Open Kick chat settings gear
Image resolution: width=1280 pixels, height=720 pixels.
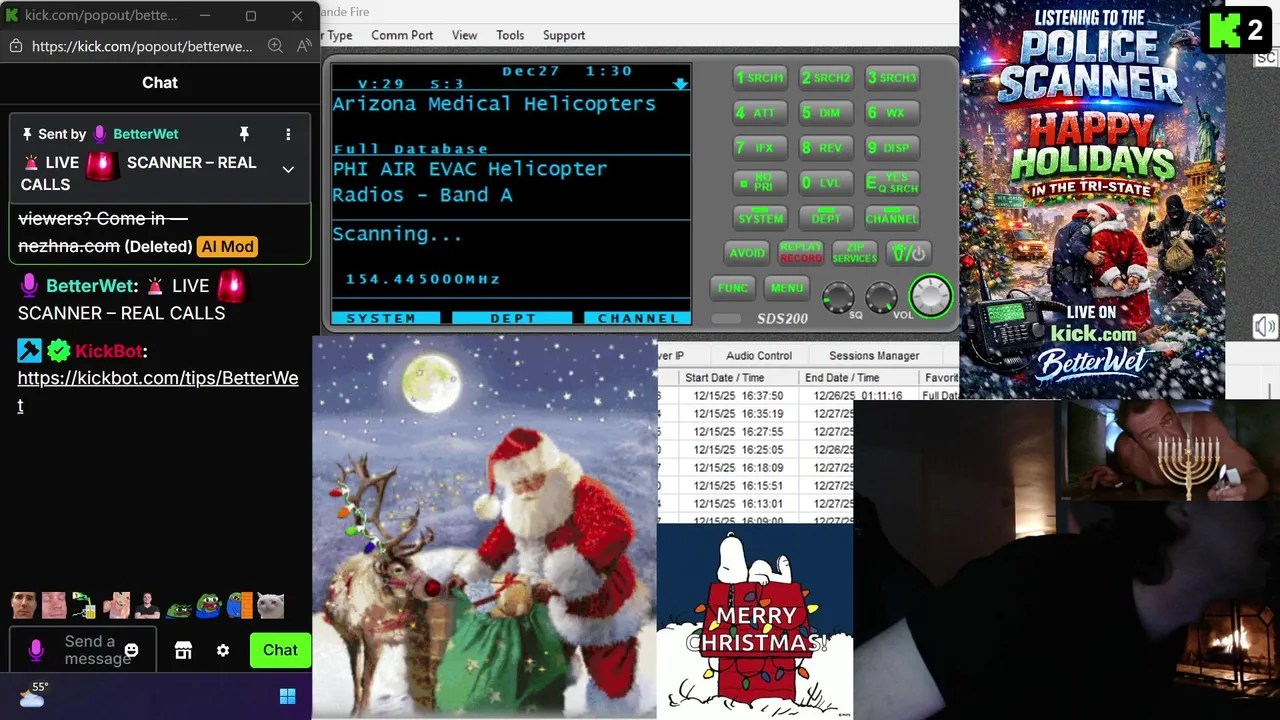point(223,650)
